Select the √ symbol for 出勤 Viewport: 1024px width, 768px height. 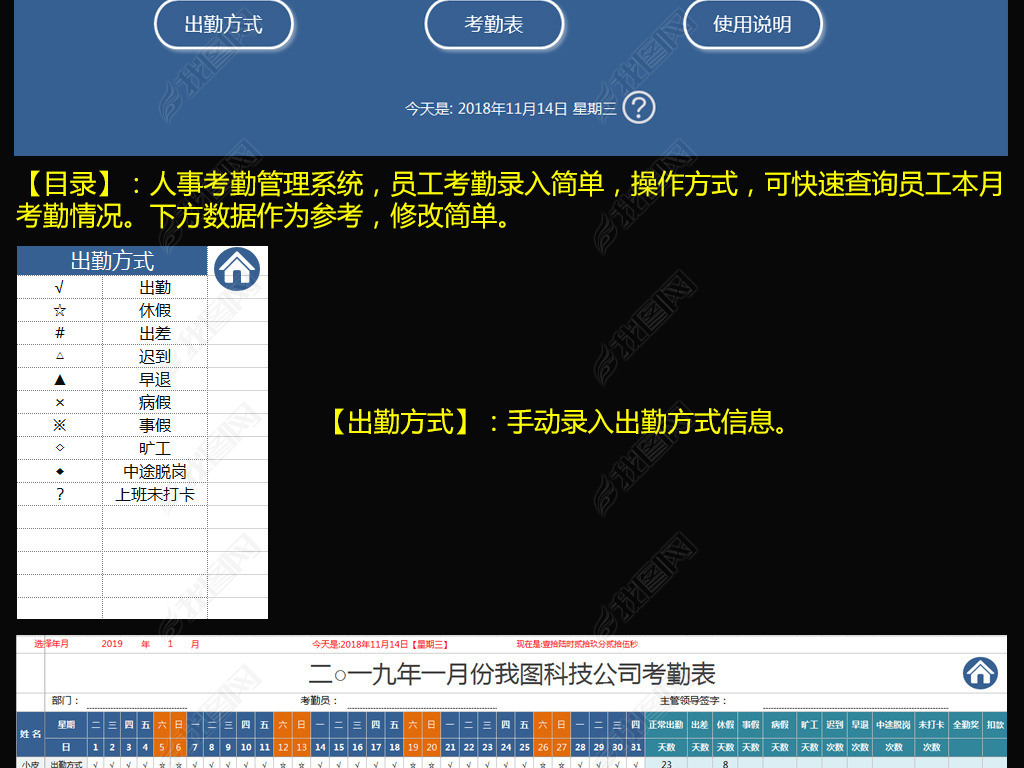click(58, 287)
